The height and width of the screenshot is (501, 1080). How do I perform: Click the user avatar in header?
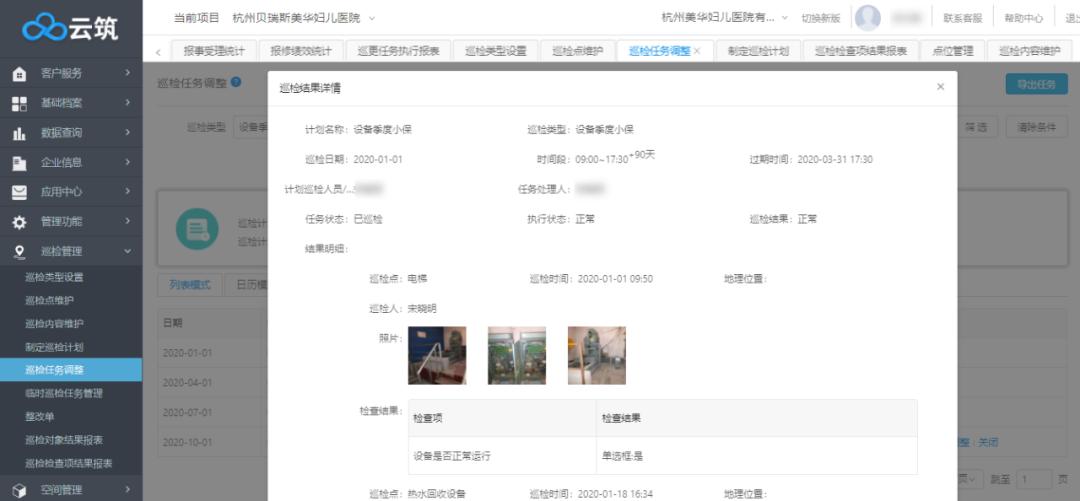click(868, 18)
